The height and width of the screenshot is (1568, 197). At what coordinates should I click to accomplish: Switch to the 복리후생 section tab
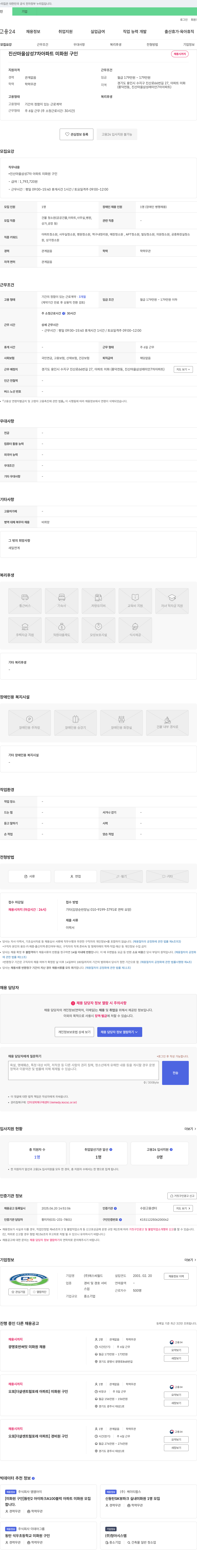click(x=116, y=45)
